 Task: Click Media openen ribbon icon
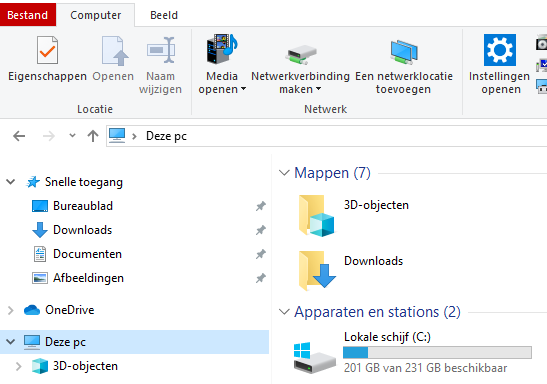click(222, 49)
